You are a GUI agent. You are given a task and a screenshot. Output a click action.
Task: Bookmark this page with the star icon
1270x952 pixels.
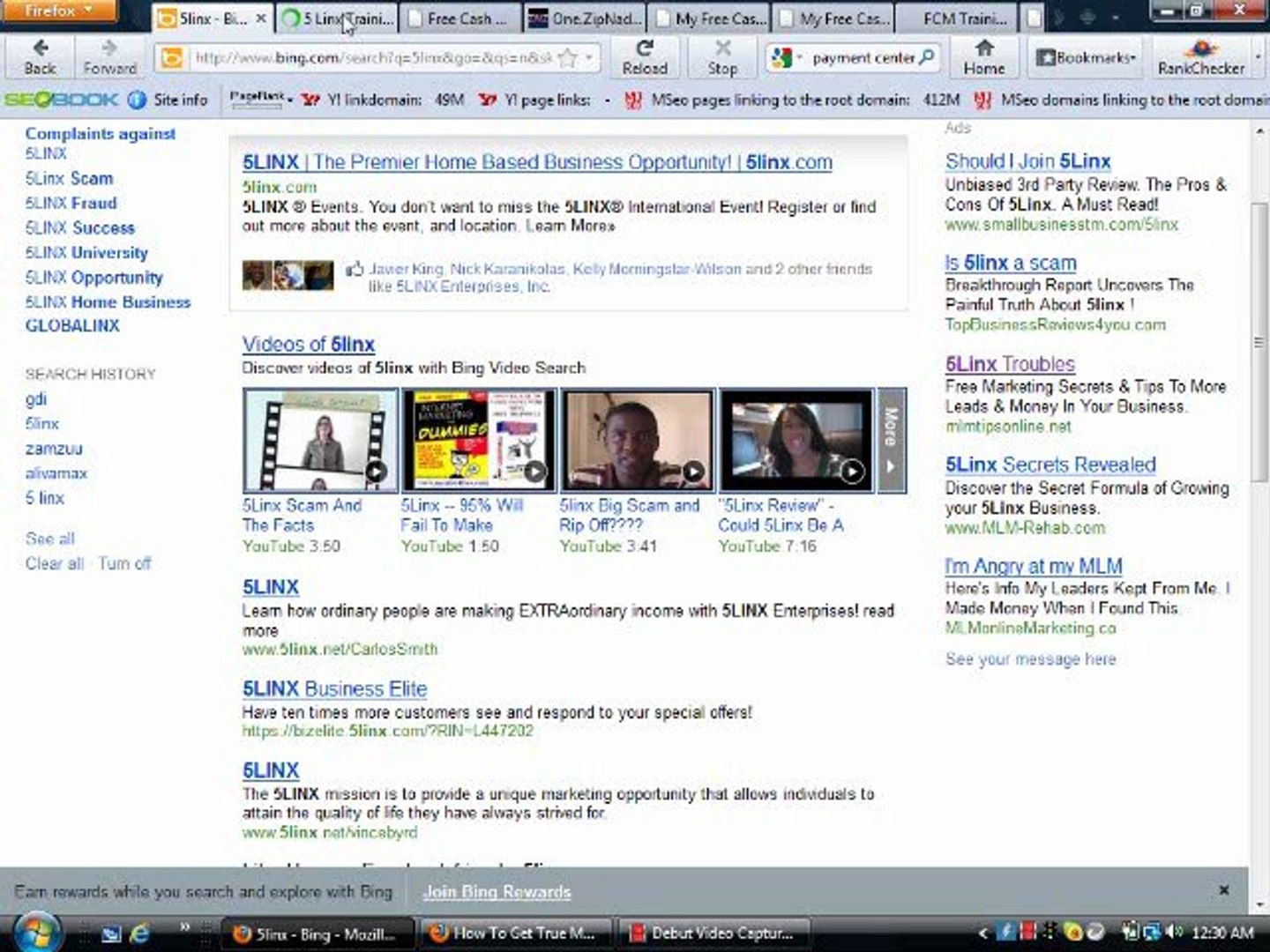click(x=568, y=58)
